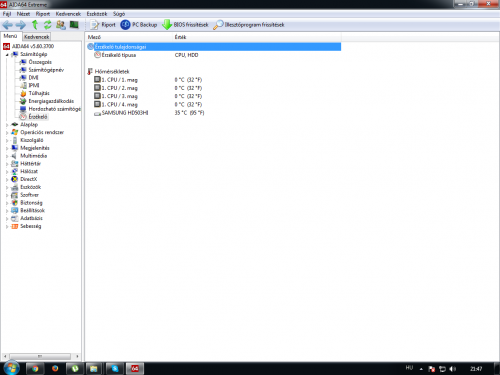Click BIOS frissítések green arrow button
500x375 pixels.
pos(185,25)
